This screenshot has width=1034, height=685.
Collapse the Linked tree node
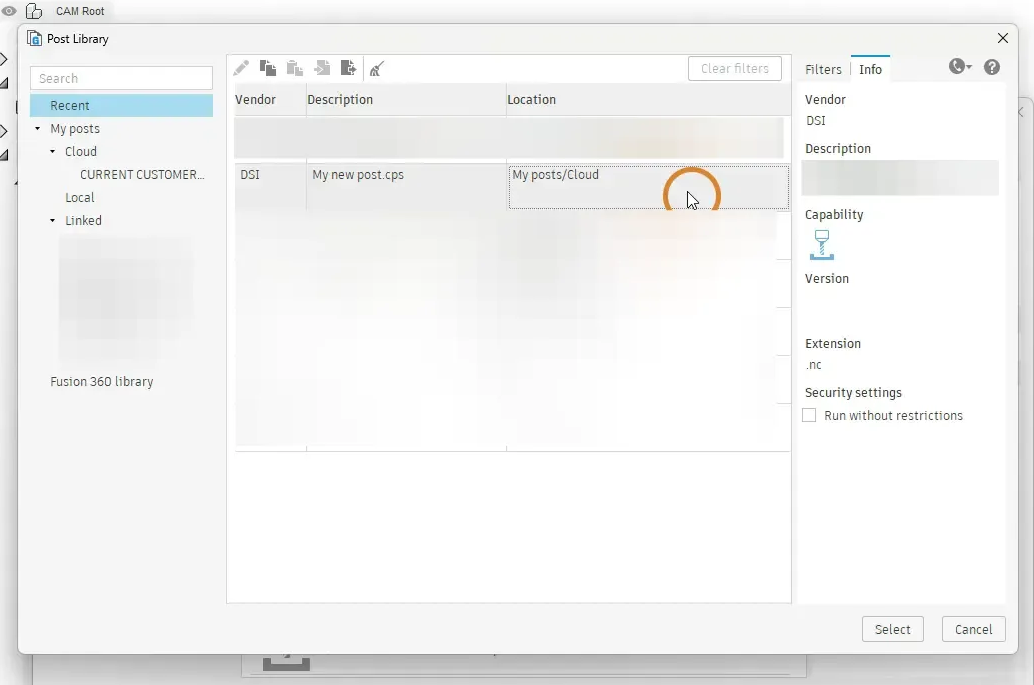click(53, 221)
